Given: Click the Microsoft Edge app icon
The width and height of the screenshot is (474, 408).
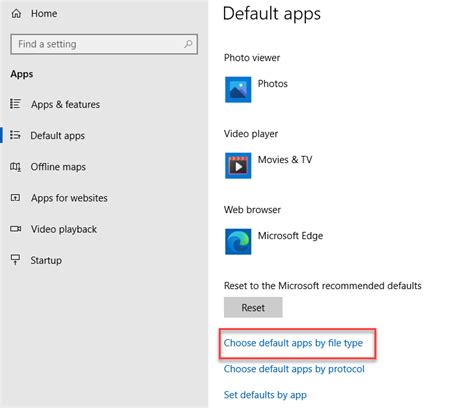Looking at the screenshot, I should (x=238, y=242).
